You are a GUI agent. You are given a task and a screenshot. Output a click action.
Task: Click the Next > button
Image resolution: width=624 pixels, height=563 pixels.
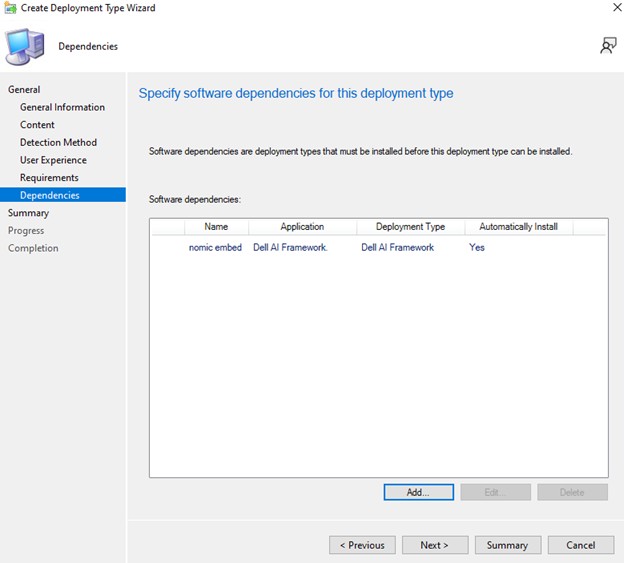coord(434,545)
